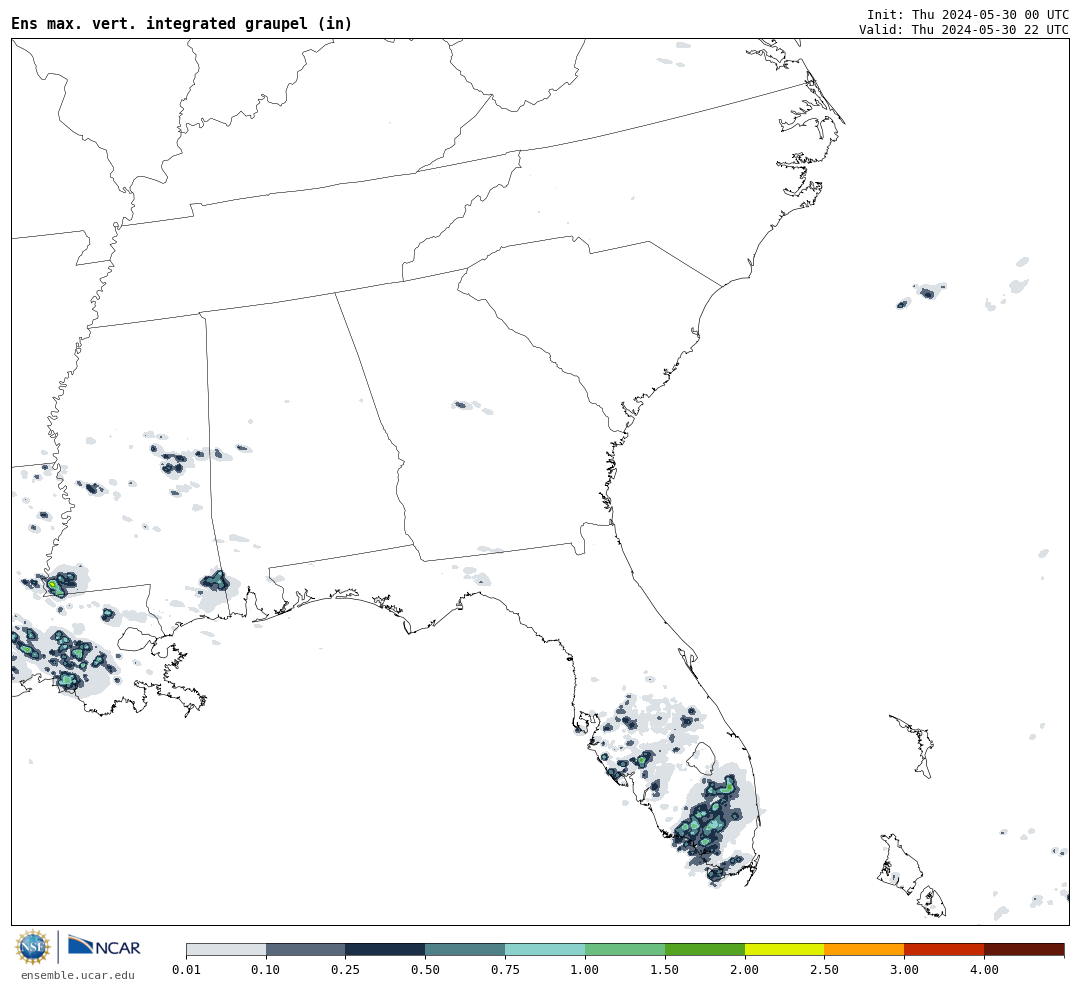Screen dimensions: 1080x988
Task: Click the 0.75 colorbar label
Action: pyautogui.click(x=506, y=969)
